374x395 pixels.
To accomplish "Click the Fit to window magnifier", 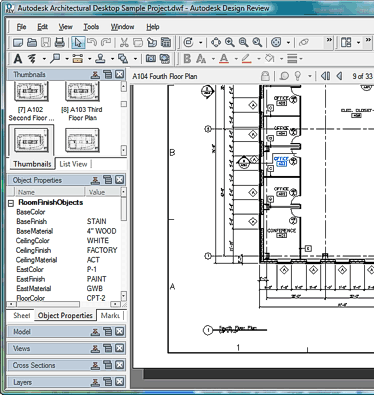I will [x=257, y=42].
